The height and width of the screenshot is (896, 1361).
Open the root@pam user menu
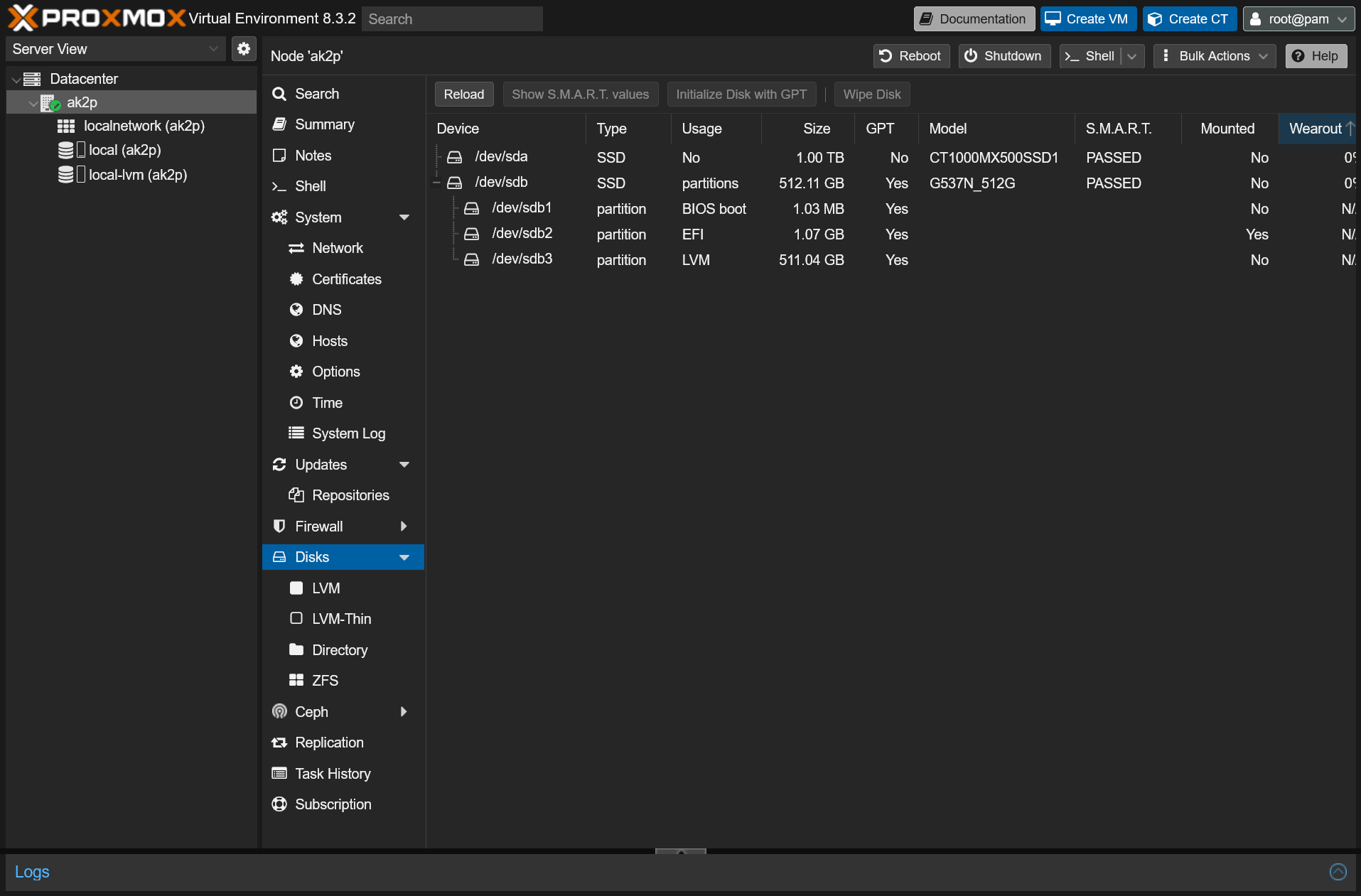tap(1298, 19)
